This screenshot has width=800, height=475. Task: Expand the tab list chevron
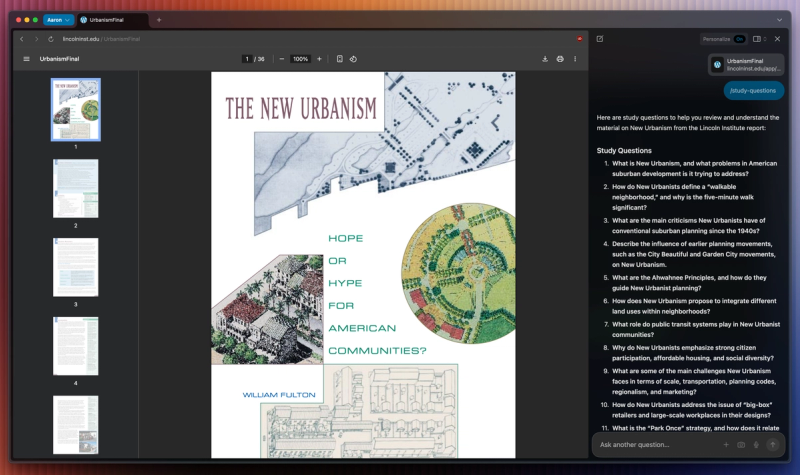[x=779, y=20]
